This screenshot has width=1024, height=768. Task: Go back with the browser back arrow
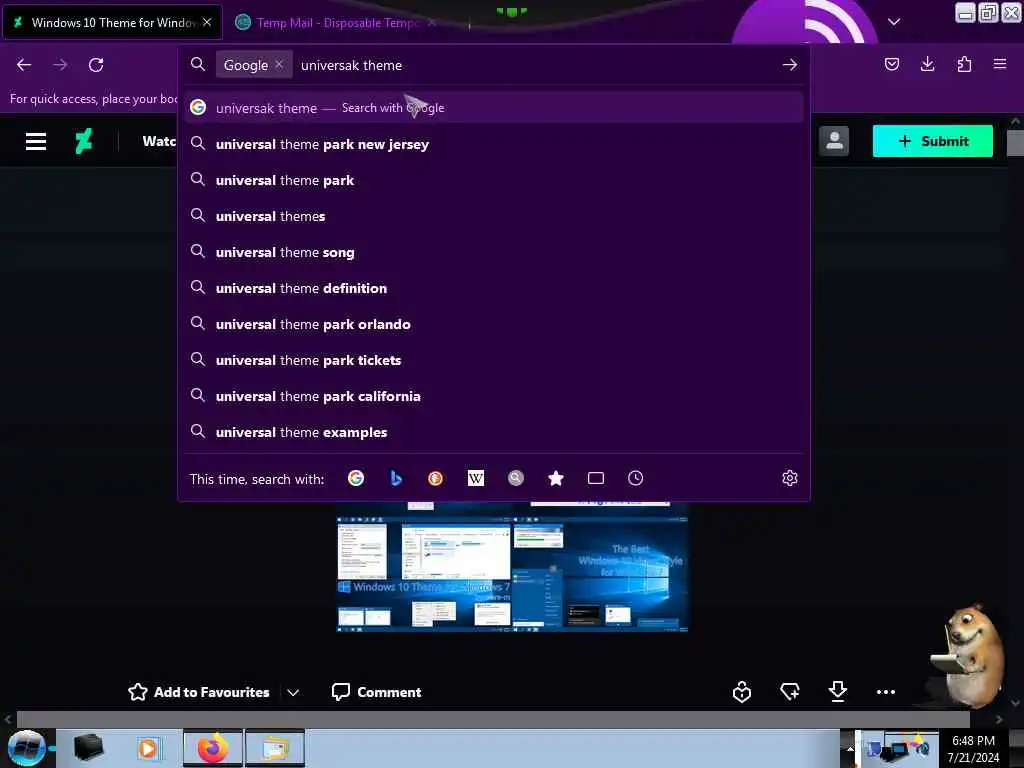click(x=24, y=65)
